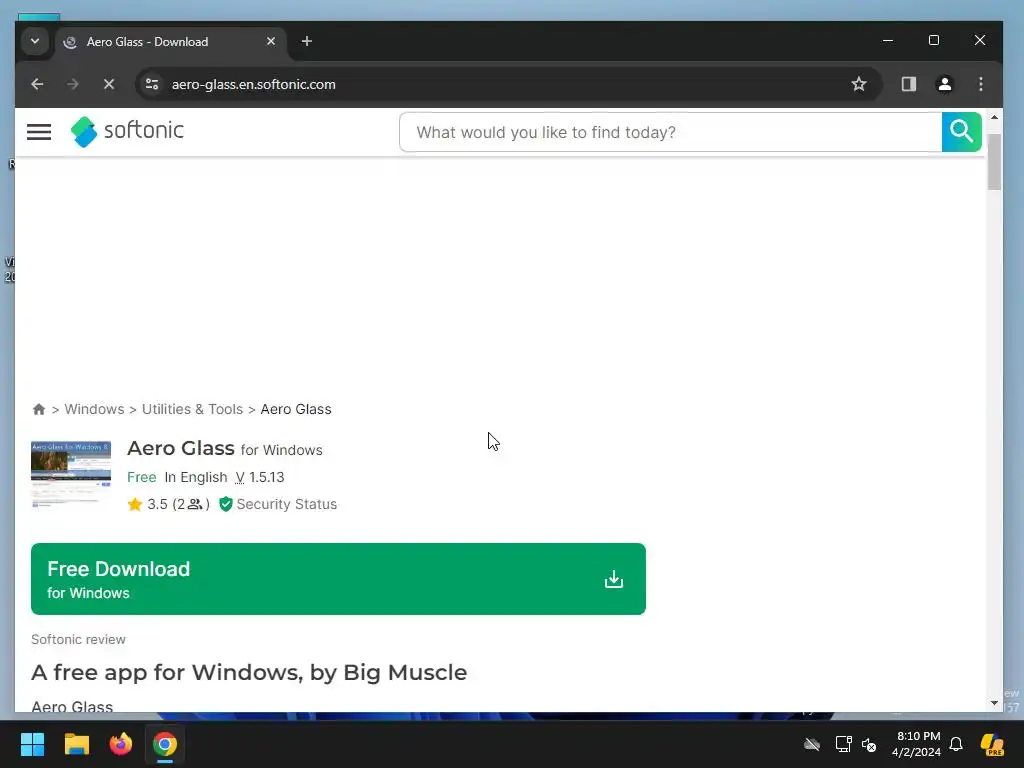Open site information icon in address bar
Viewport: 1024px width, 768px height.
[x=152, y=84]
